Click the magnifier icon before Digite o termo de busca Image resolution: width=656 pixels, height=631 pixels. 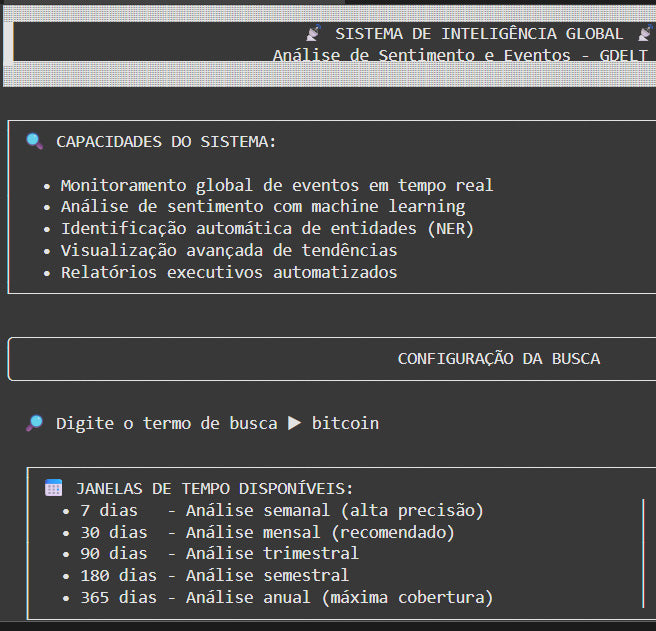[x=35, y=423]
